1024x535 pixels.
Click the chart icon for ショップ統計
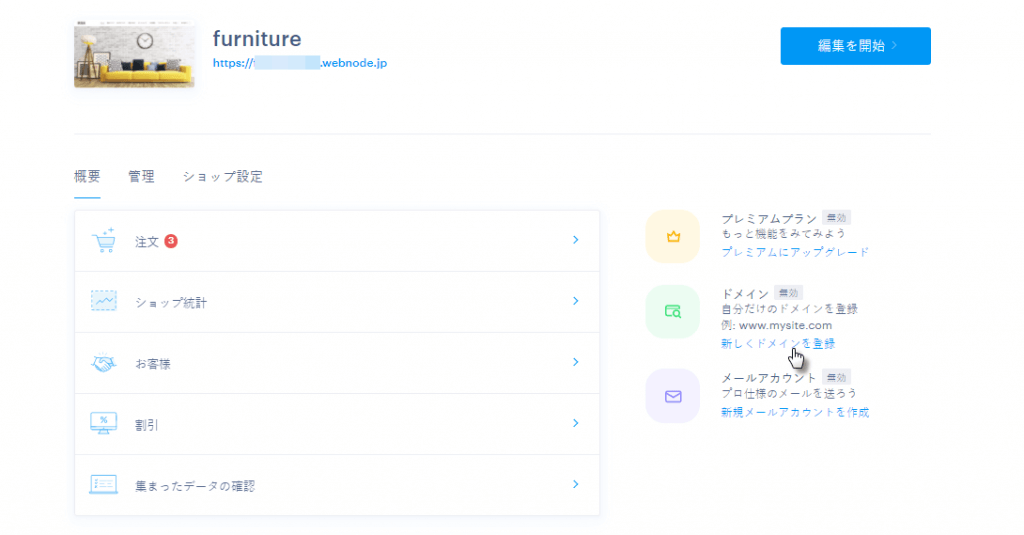pos(104,301)
